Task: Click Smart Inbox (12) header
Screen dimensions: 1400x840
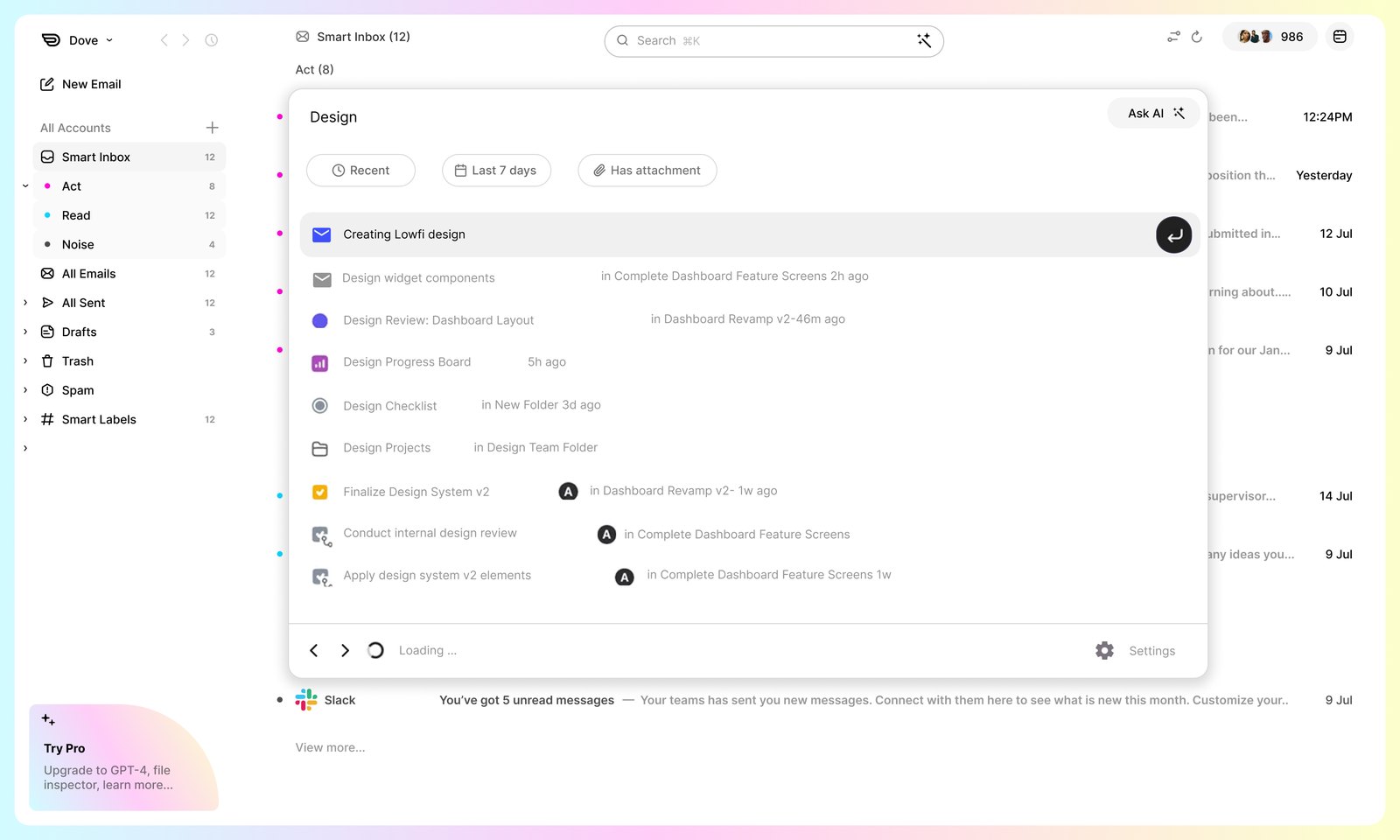Action: 353,37
